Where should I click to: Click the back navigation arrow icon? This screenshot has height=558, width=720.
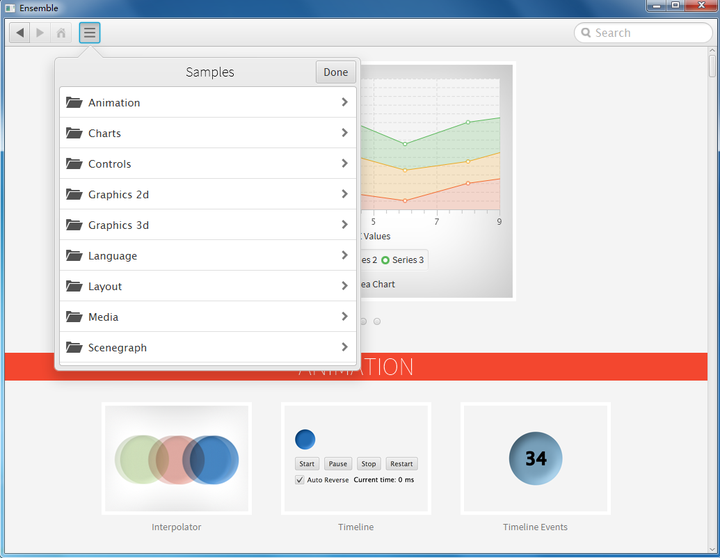(x=20, y=33)
